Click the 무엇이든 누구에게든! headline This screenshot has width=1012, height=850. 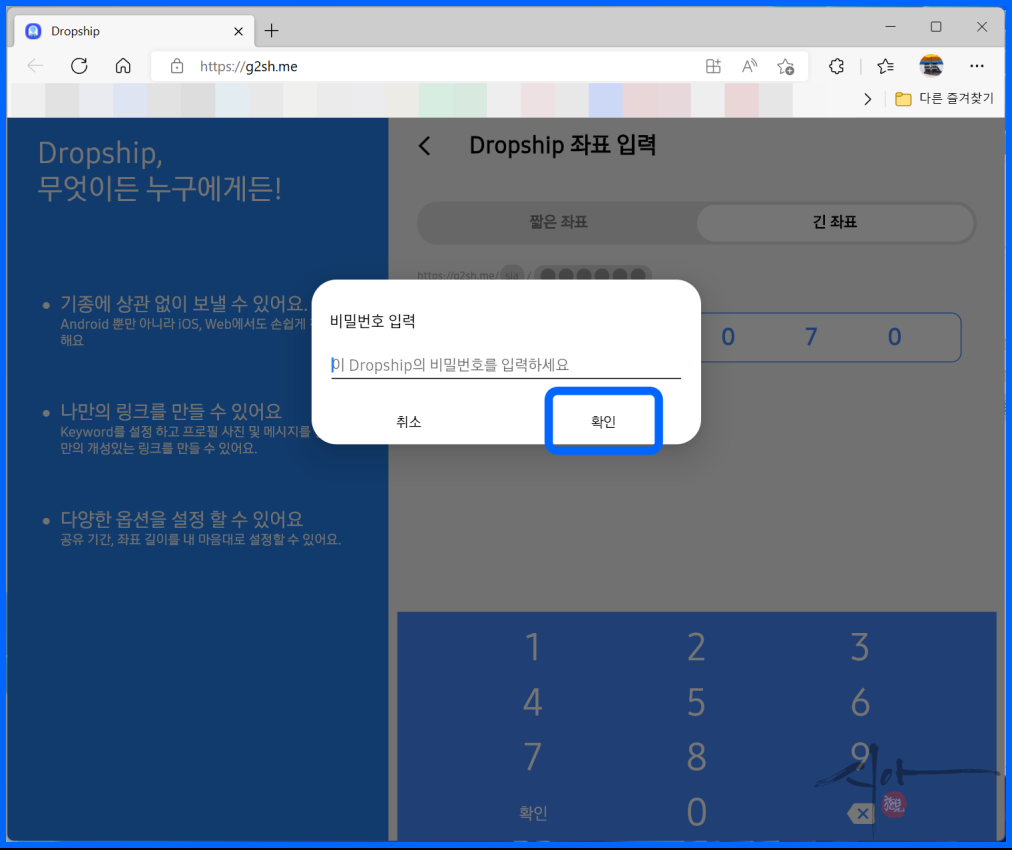159,189
